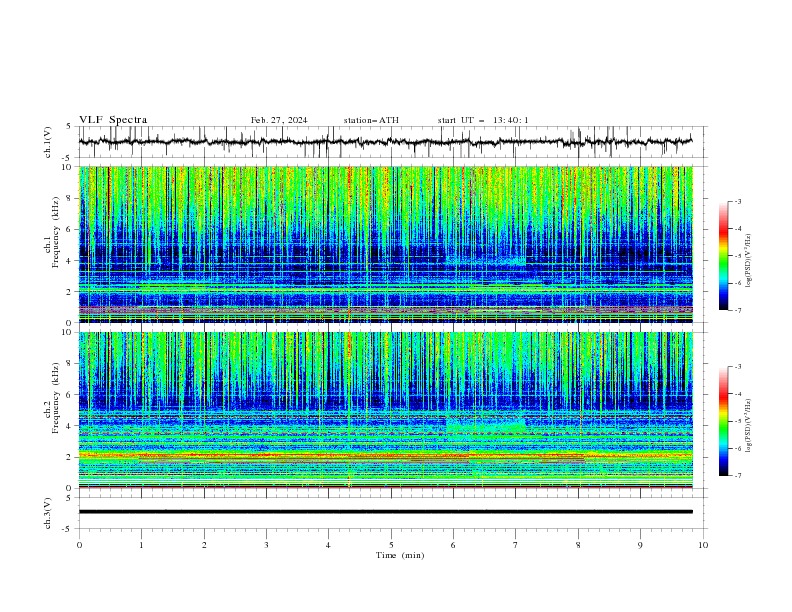The image size is (792, 612).
Task: Click the 'start UT = 13:40:1' text
Action: (x=483, y=120)
